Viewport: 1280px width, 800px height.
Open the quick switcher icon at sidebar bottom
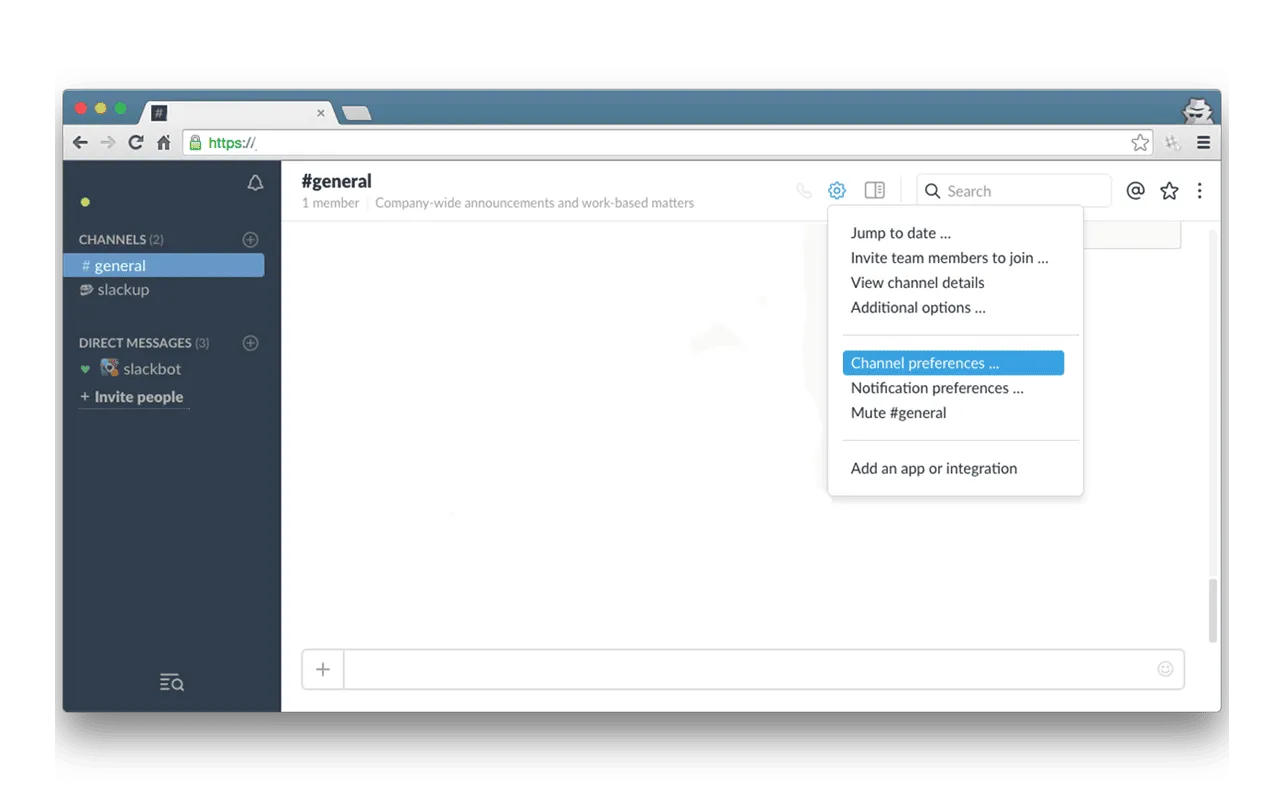tap(172, 683)
